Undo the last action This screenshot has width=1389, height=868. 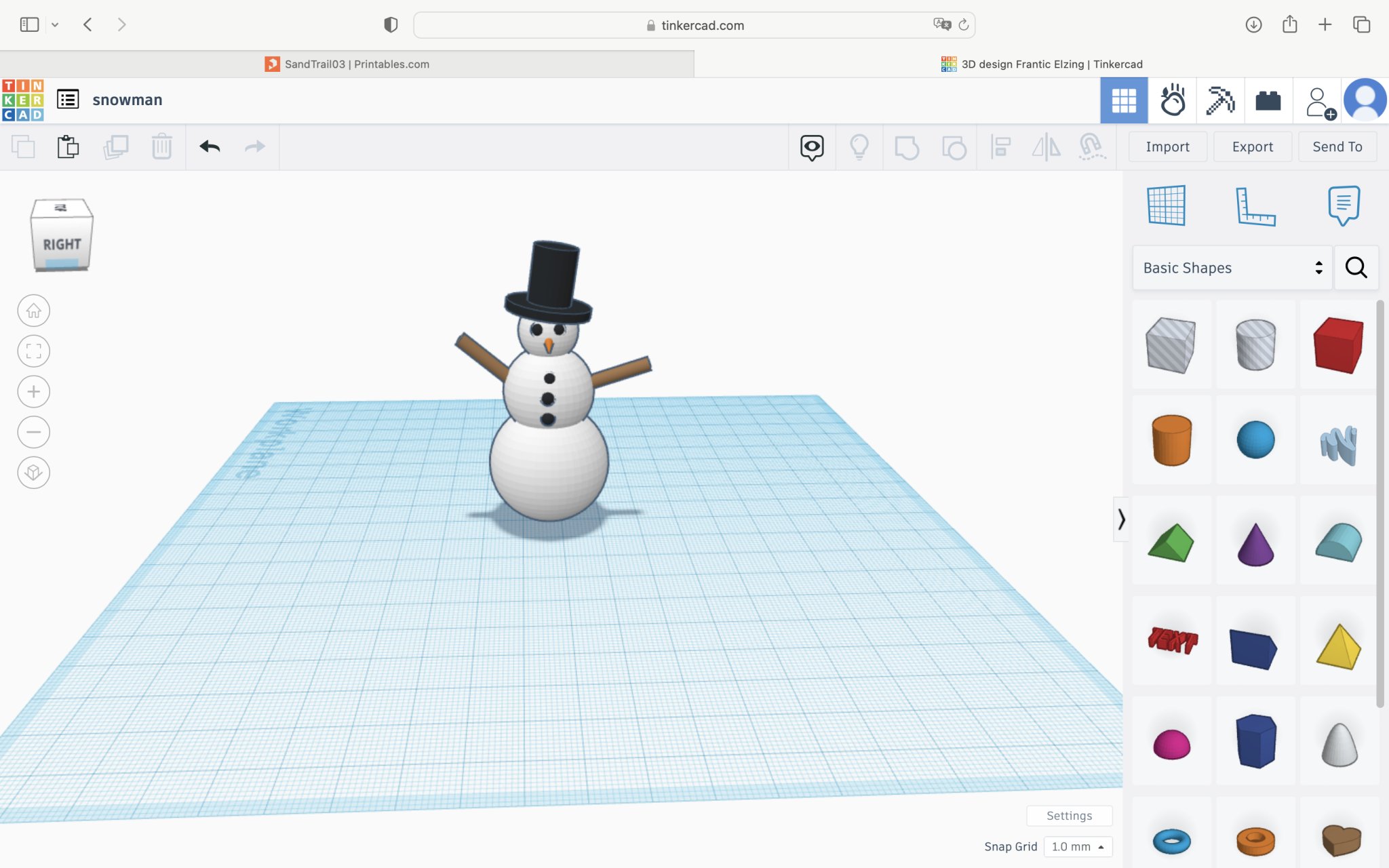210,146
